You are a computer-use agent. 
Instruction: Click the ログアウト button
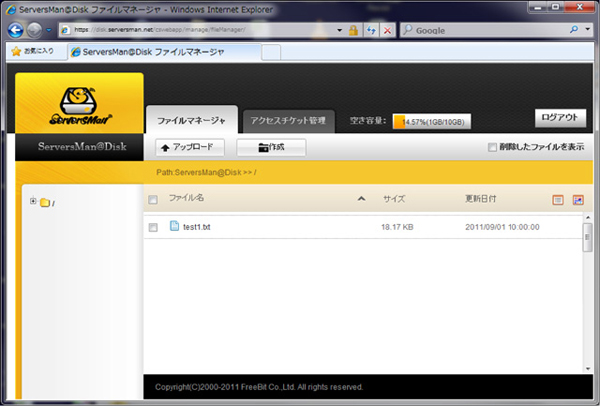click(559, 118)
